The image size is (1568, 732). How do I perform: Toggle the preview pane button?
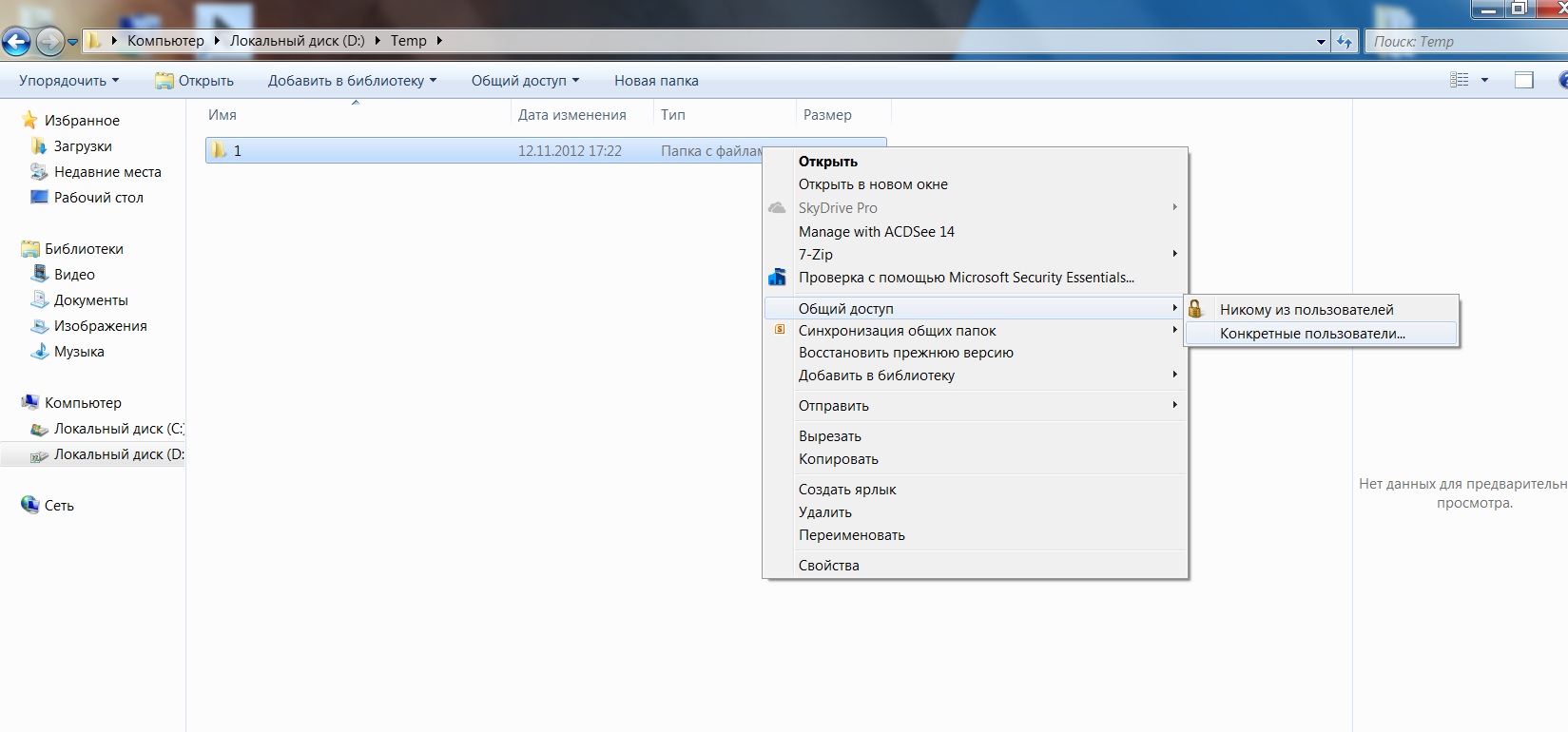click(x=1523, y=81)
